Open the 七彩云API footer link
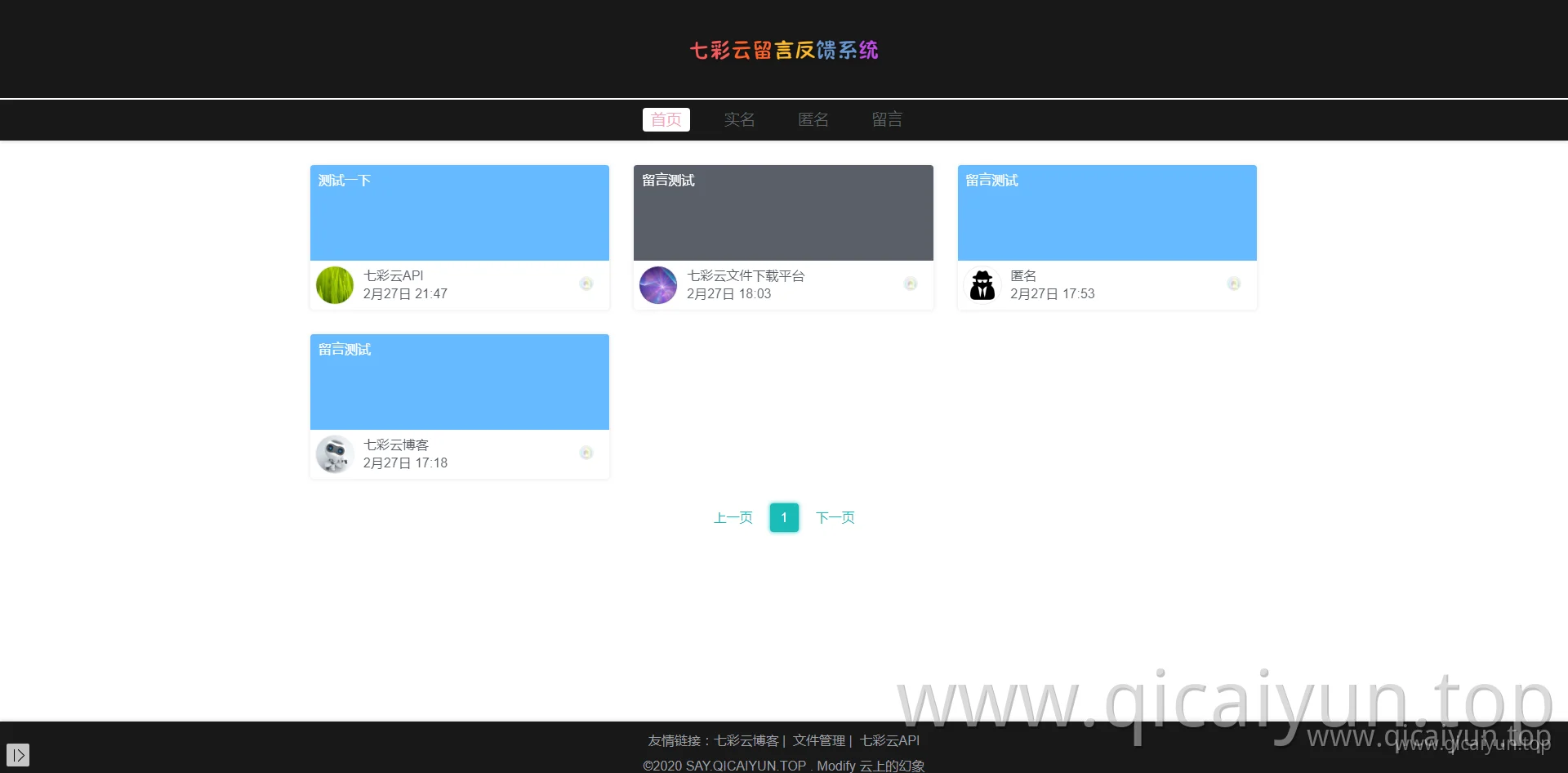This screenshot has height=773, width=1568. pyautogui.click(x=889, y=740)
